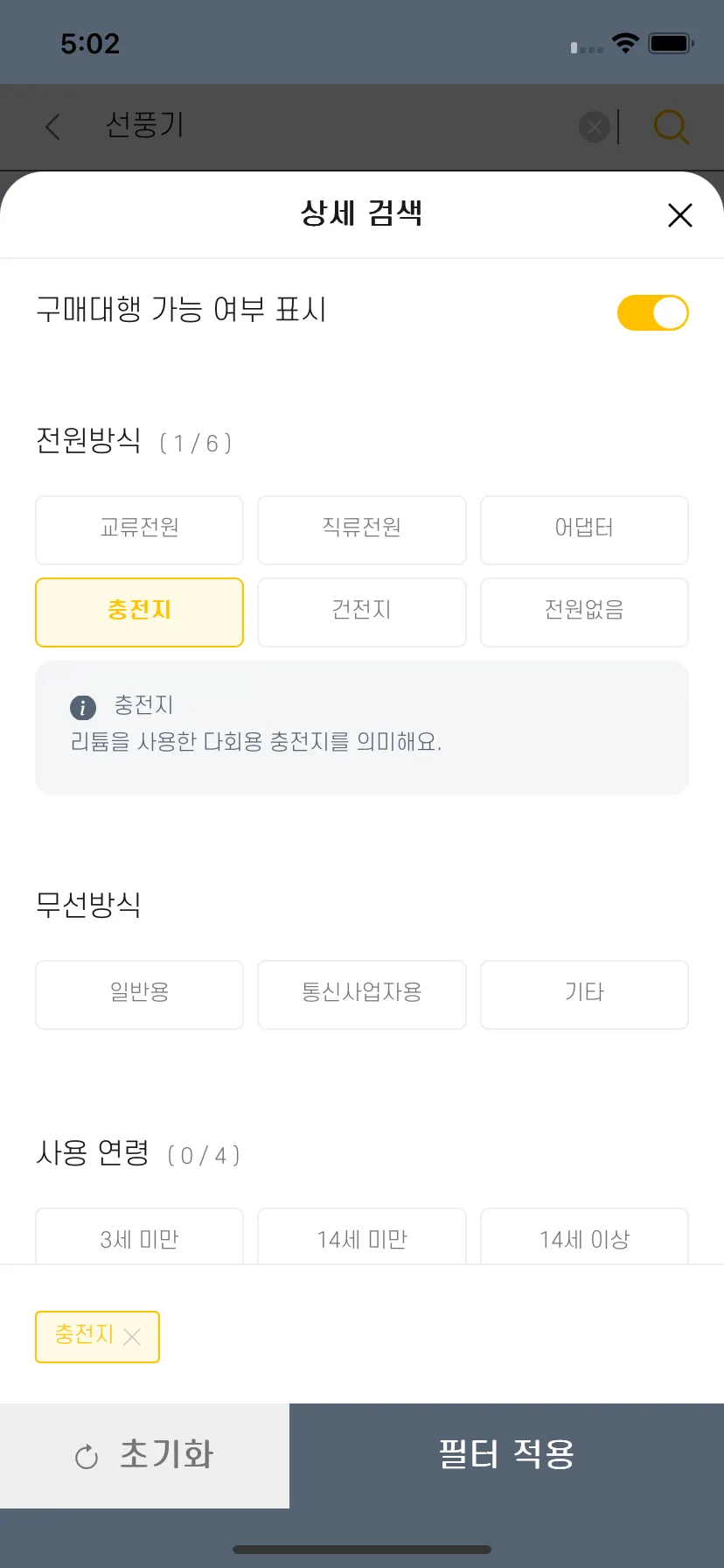Toggle 구매대행 가능 여부 표시 switch

click(652, 312)
